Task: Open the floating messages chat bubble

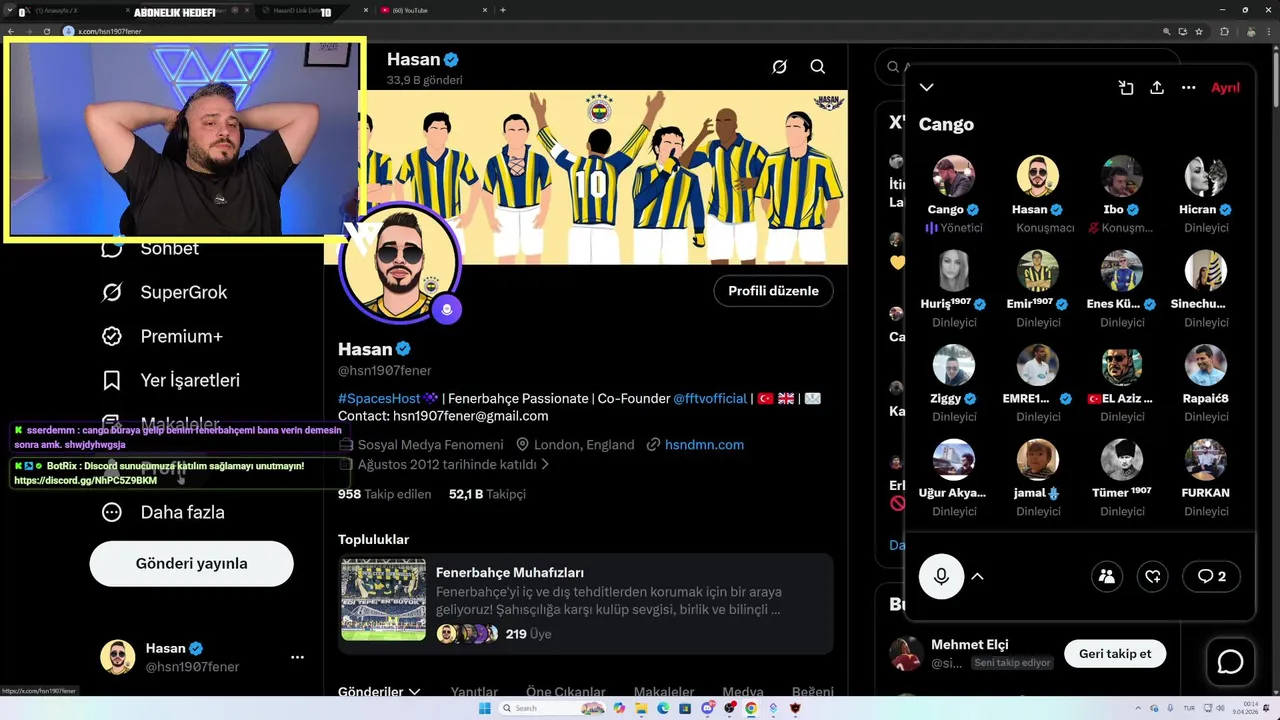Action: 1230,662
